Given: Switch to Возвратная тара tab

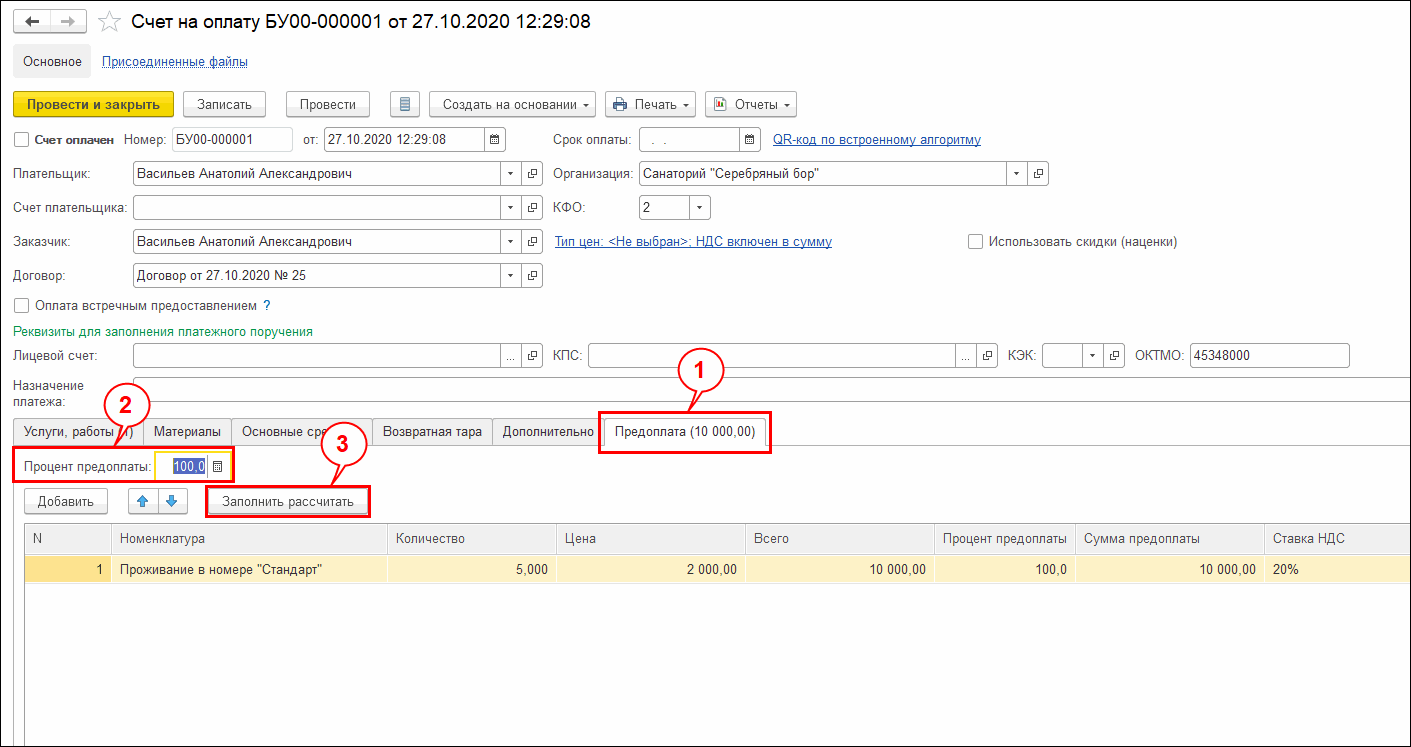Looking at the screenshot, I should click(x=432, y=431).
